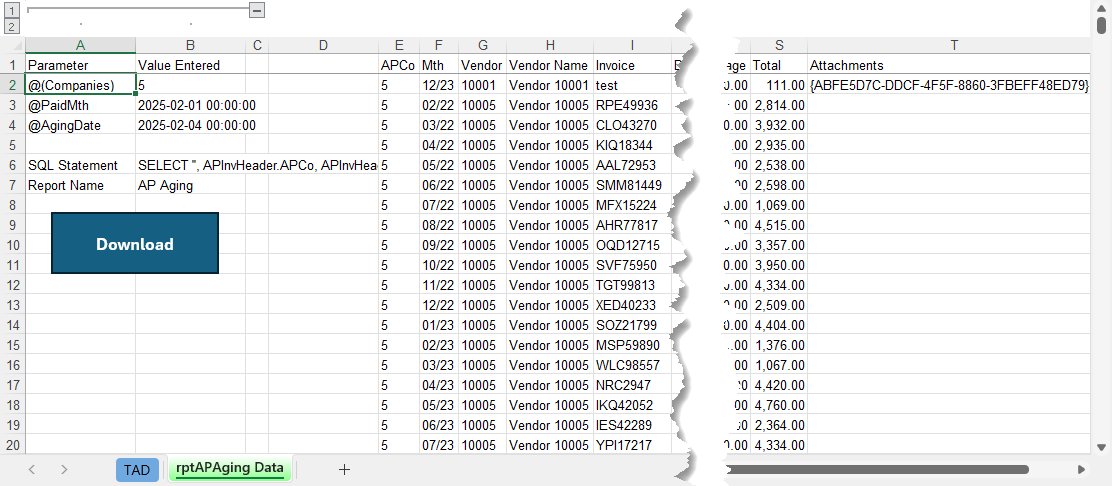The height and width of the screenshot is (486, 1112).
Task: Show outline level 2
Action: point(11,26)
